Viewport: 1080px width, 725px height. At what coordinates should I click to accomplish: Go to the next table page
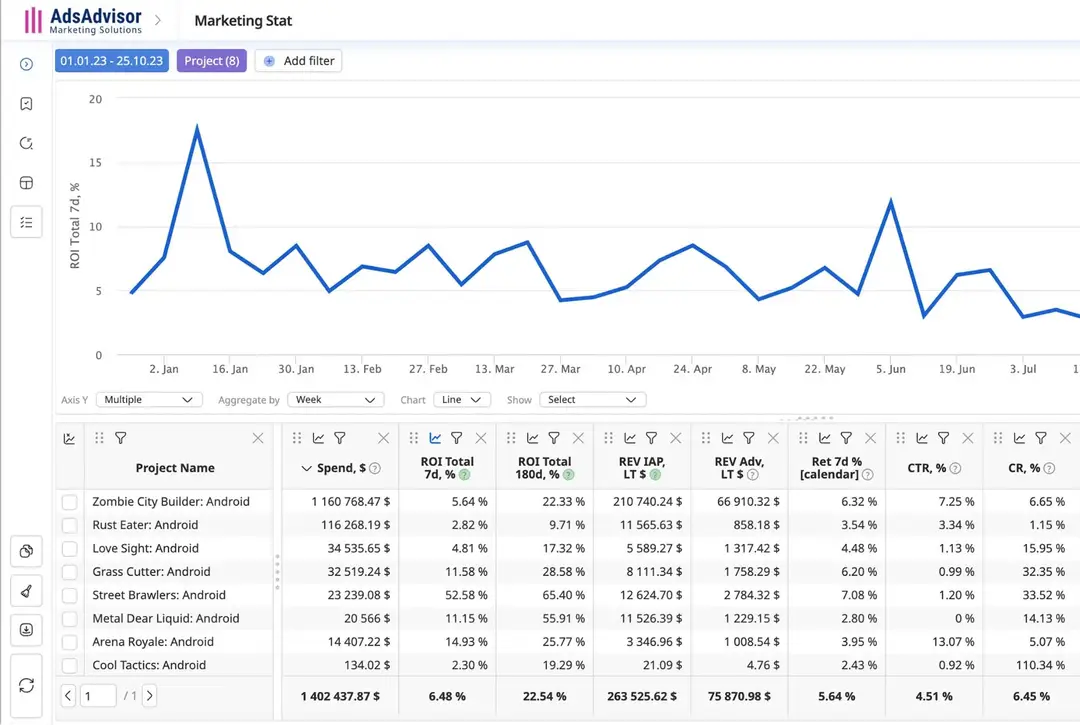pos(149,695)
